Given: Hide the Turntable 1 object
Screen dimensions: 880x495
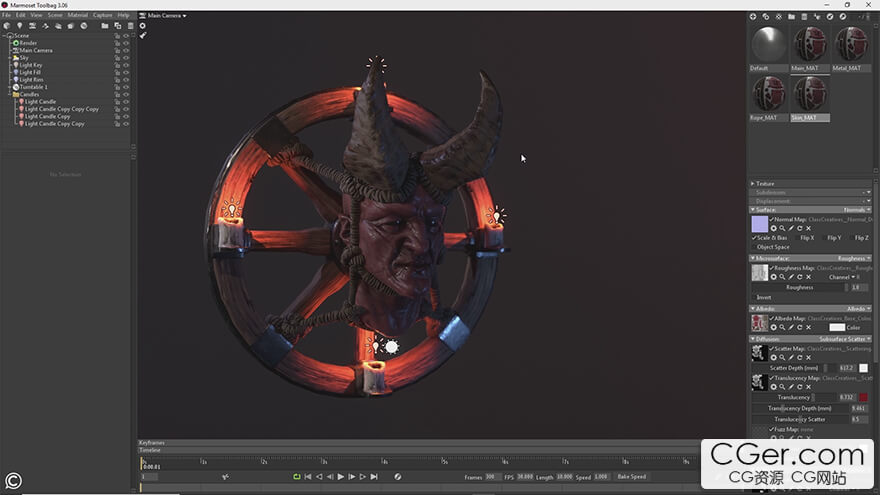Looking at the screenshot, I should (x=126, y=87).
